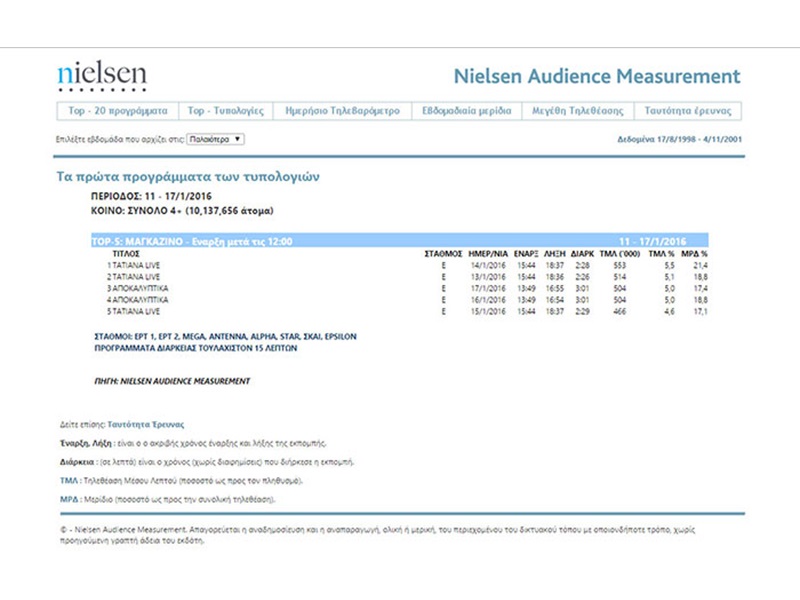Viewport: 800px width, 600px height.
Task: Click the ΜΡΔ definition label
Action: 69,499
